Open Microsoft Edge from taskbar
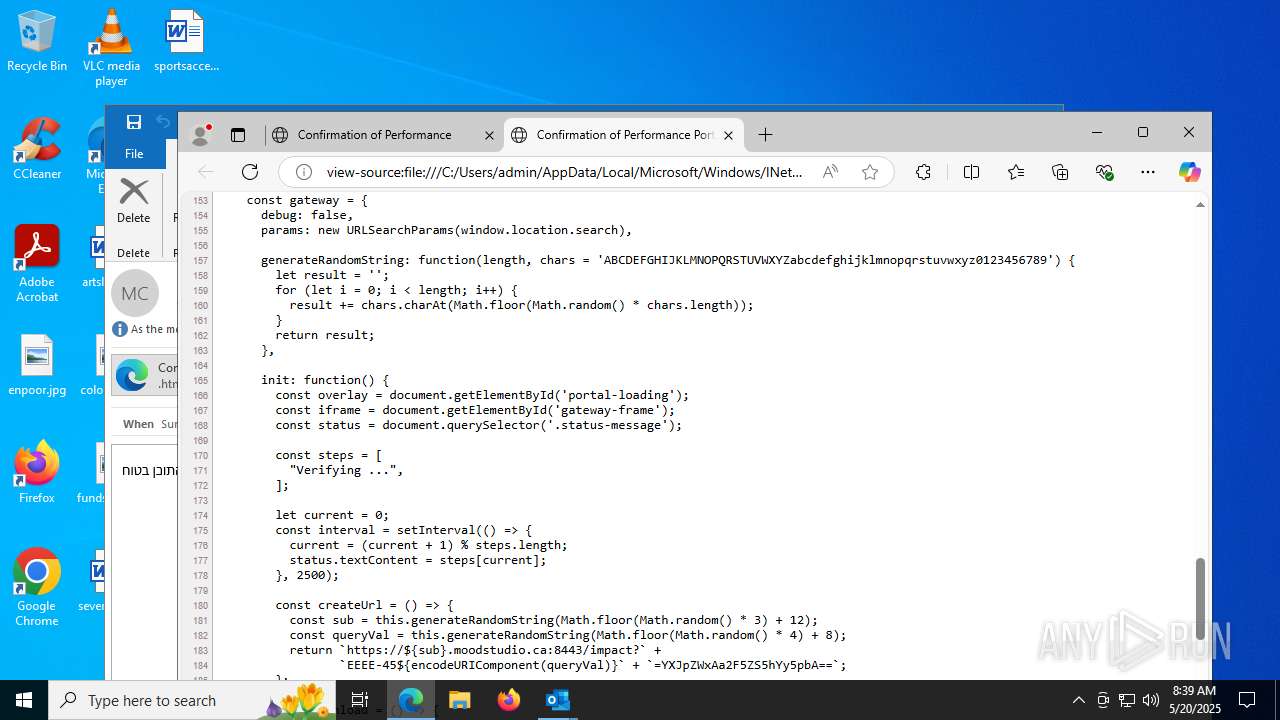 tap(411, 700)
